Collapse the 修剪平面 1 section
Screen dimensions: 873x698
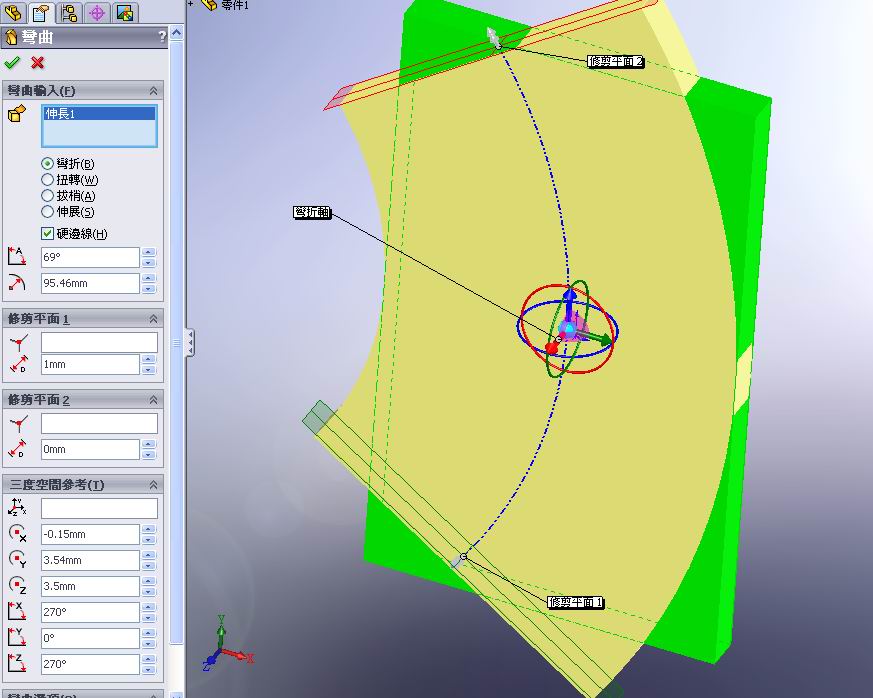click(x=153, y=318)
